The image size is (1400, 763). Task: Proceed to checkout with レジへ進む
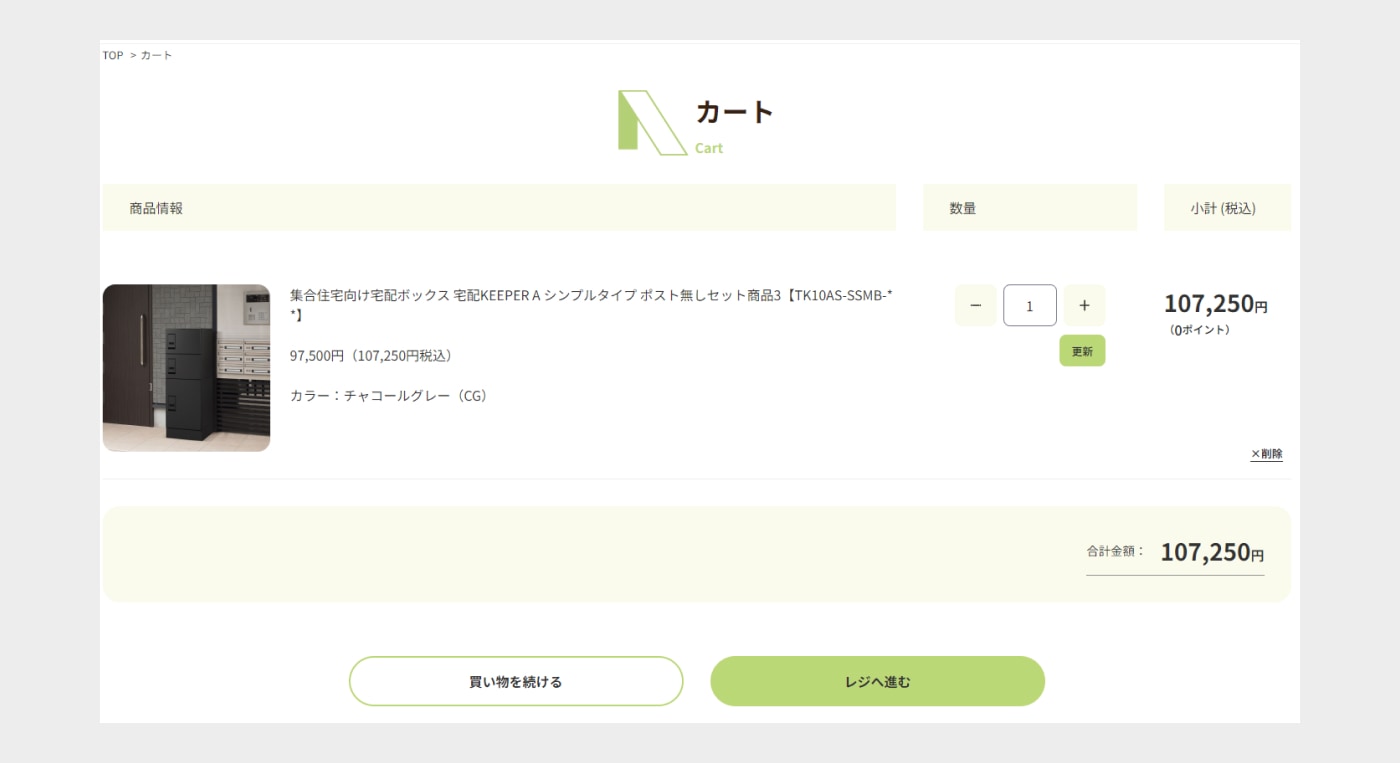pyautogui.click(x=877, y=682)
